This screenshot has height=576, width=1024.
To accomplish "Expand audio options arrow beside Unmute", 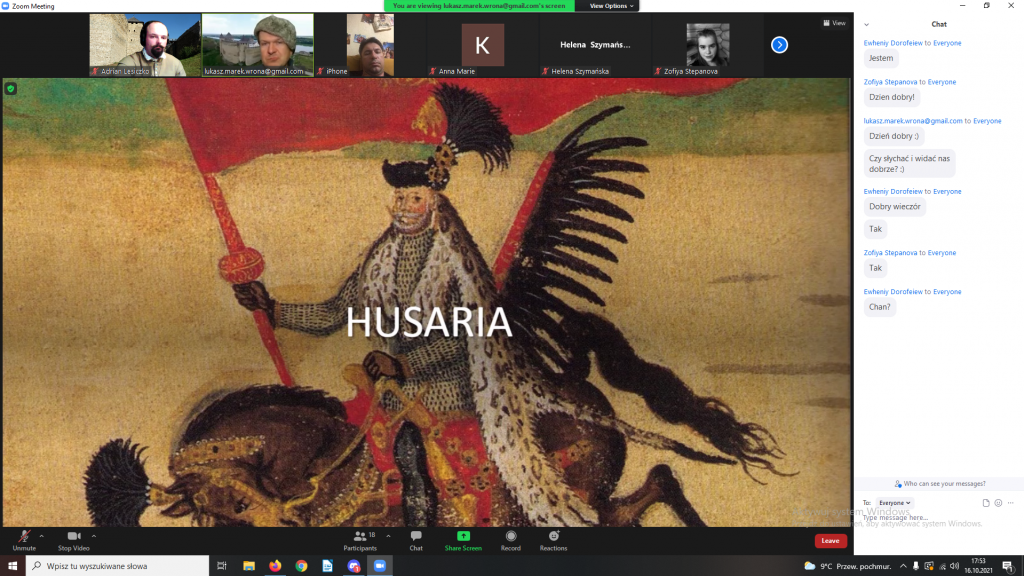I will [41, 536].
